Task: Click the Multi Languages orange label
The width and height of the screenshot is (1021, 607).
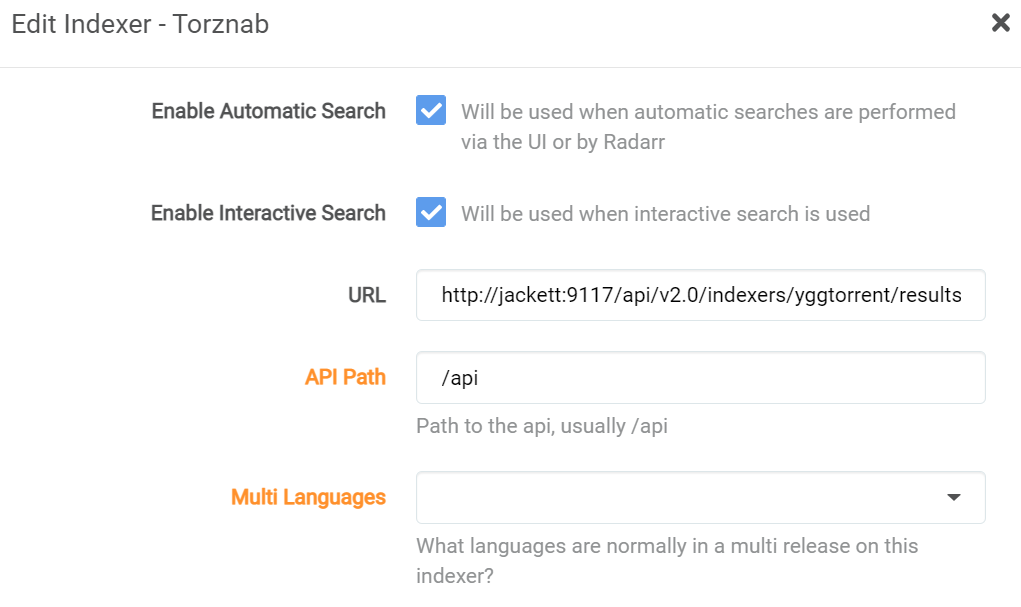Action: pos(308,497)
